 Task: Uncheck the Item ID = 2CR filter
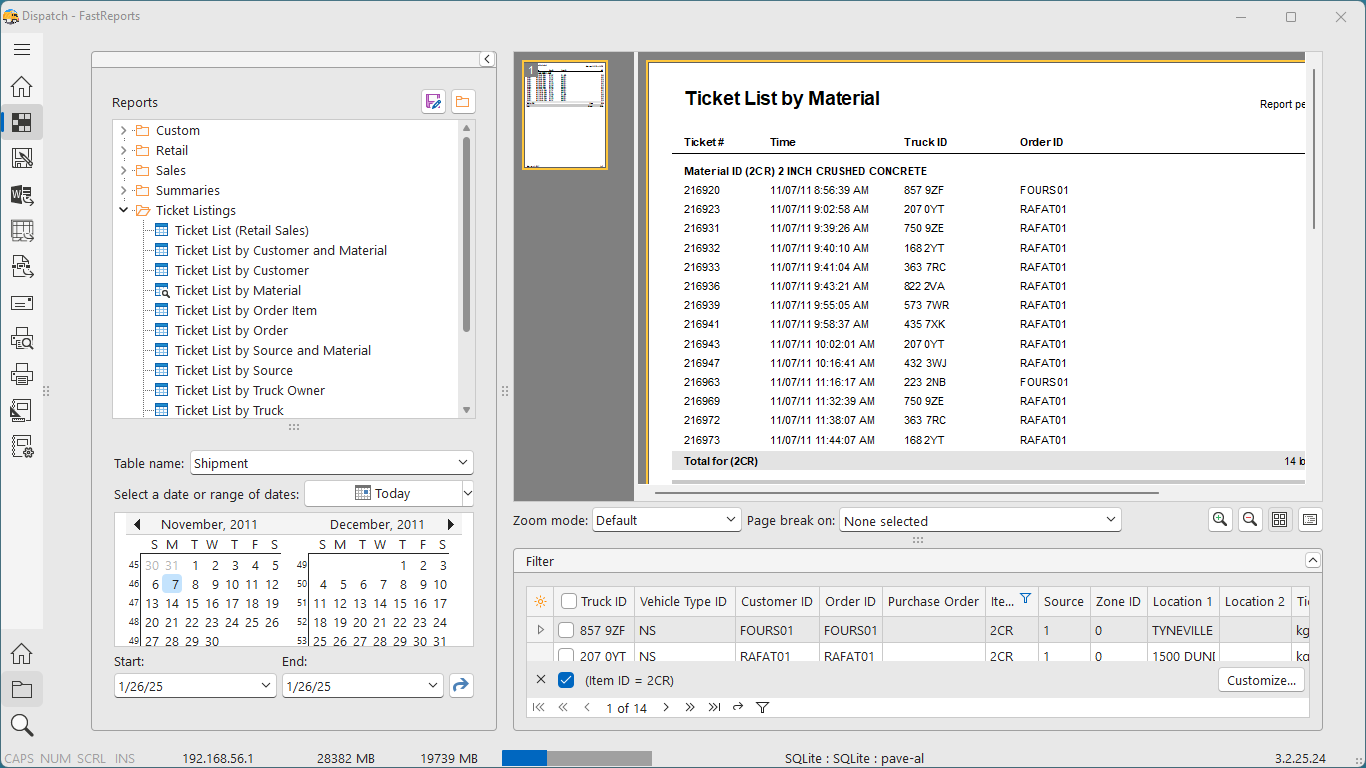(566, 680)
